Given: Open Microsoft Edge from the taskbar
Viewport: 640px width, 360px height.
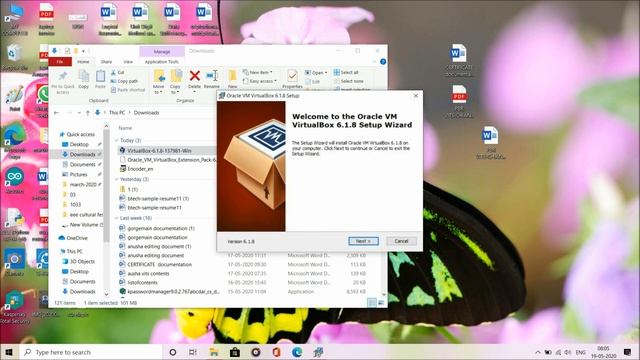Looking at the screenshot, I should click(x=297, y=352).
